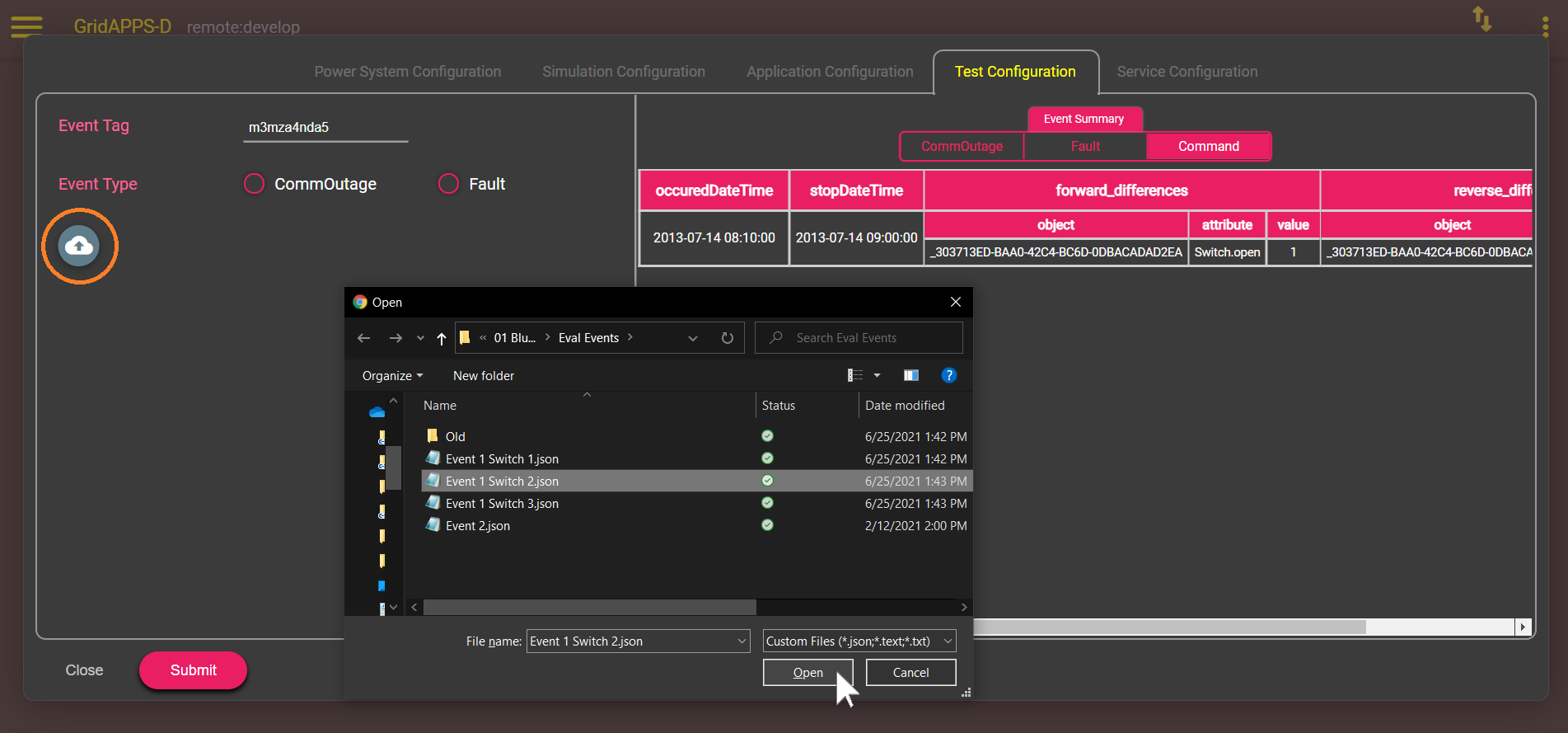Go back in Open dialog navigation
Image resolution: width=1568 pixels, height=733 pixels.
[x=363, y=338]
